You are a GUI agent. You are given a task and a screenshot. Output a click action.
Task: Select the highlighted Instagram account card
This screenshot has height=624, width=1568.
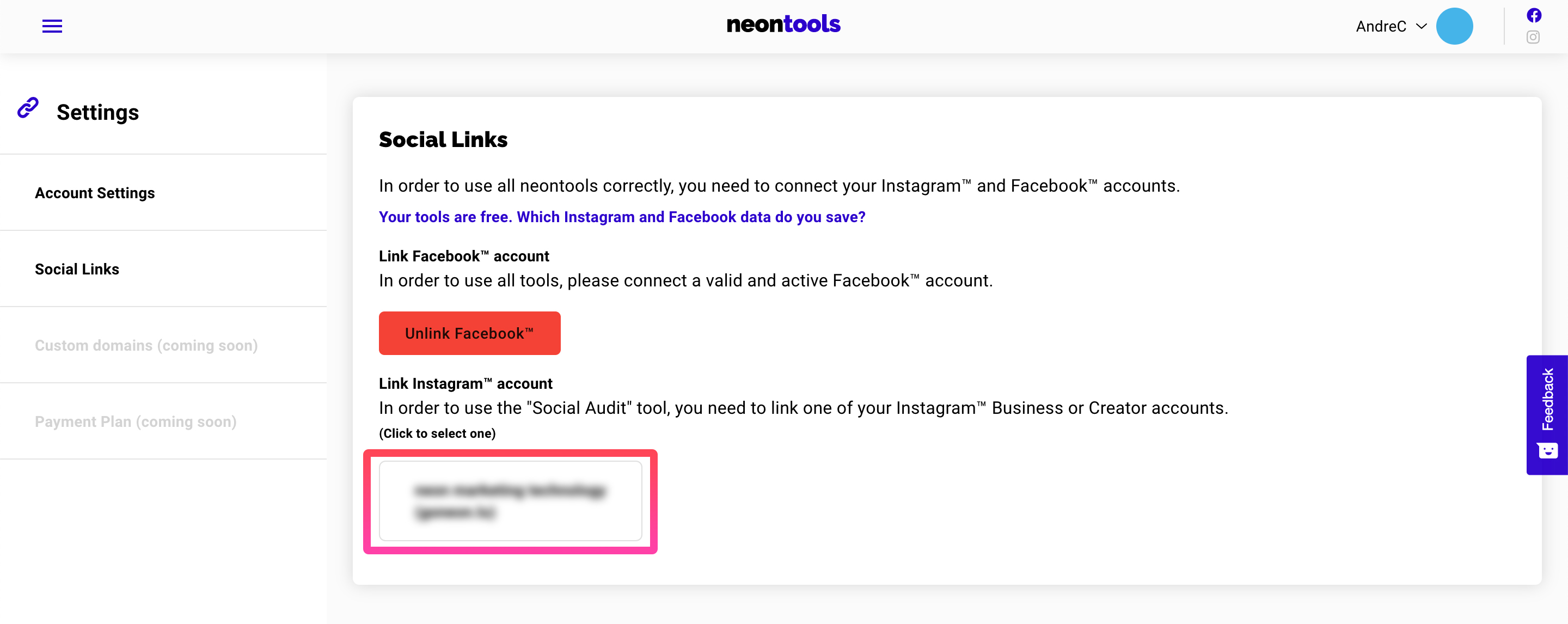pyautogui.click(x=510, y=500)
